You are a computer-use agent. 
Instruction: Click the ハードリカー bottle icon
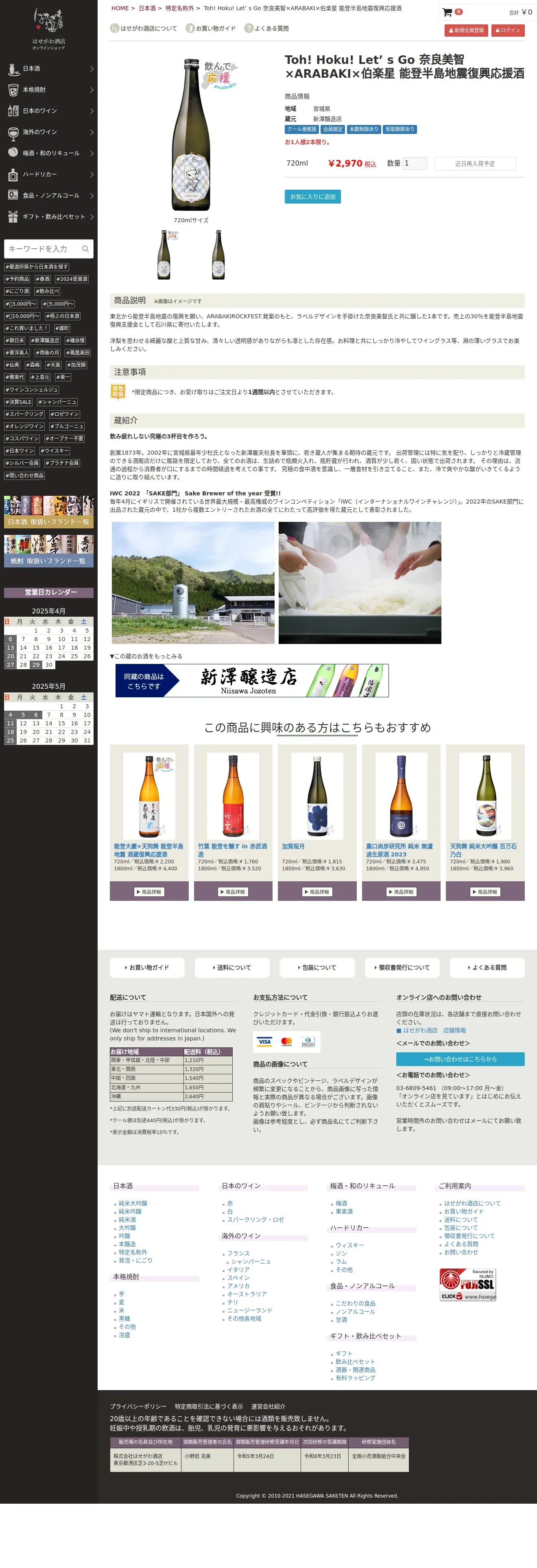pos(13,175)
